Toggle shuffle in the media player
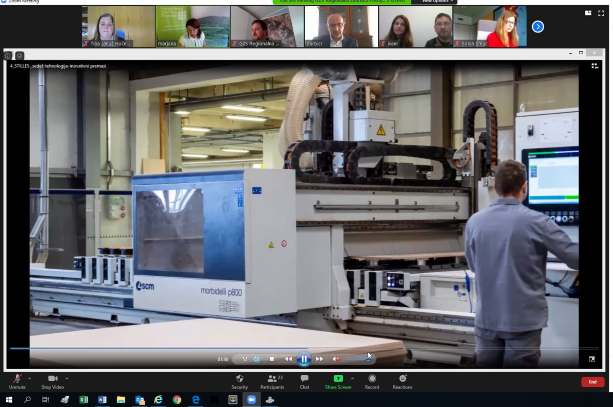This screenshot has width=613, height=407. (245, 359)
